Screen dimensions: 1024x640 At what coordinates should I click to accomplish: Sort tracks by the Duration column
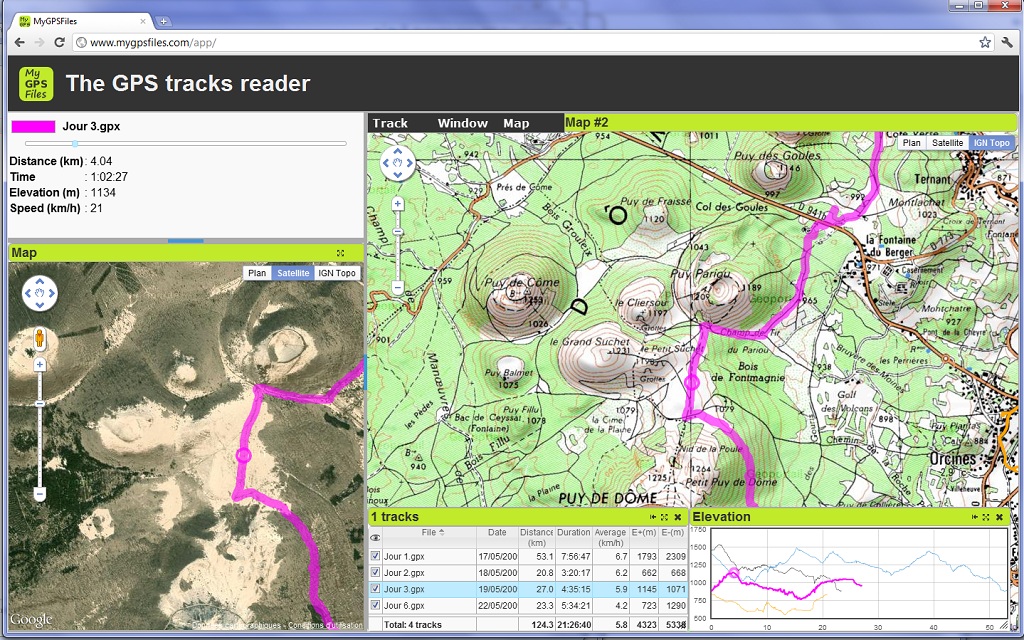pos(574,537)
